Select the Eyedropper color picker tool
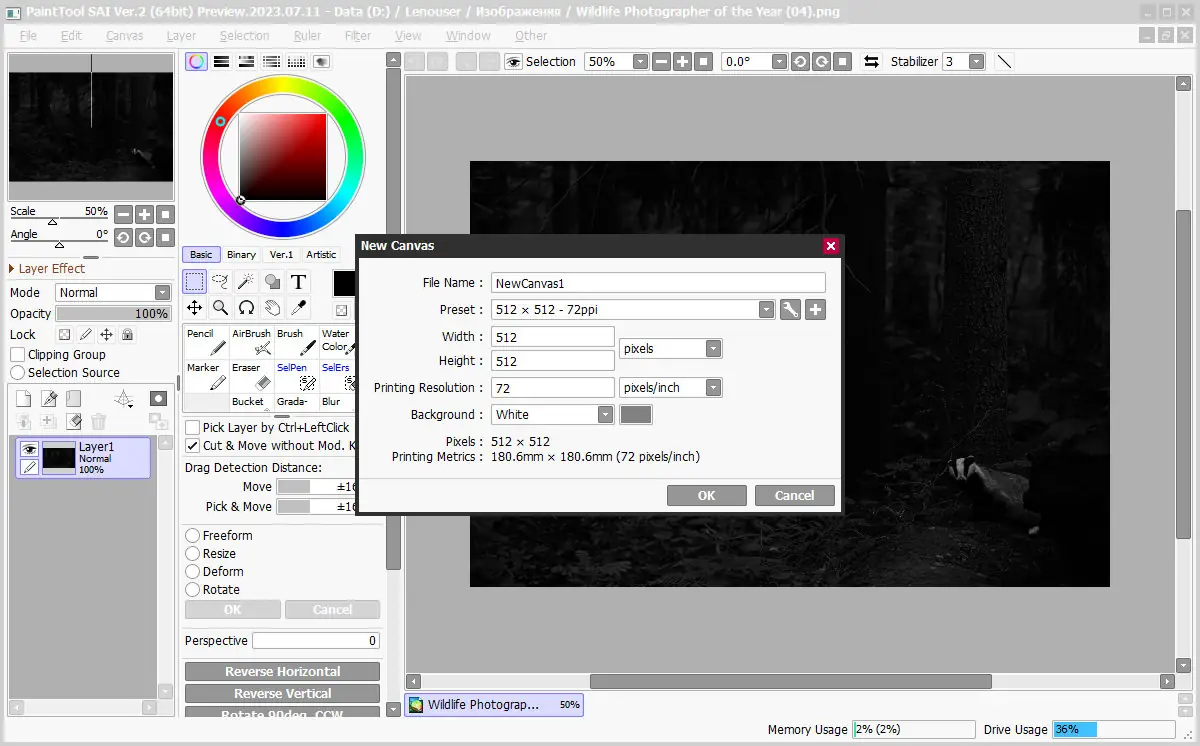Screen dimensions: 1200x746 [298, 308]
